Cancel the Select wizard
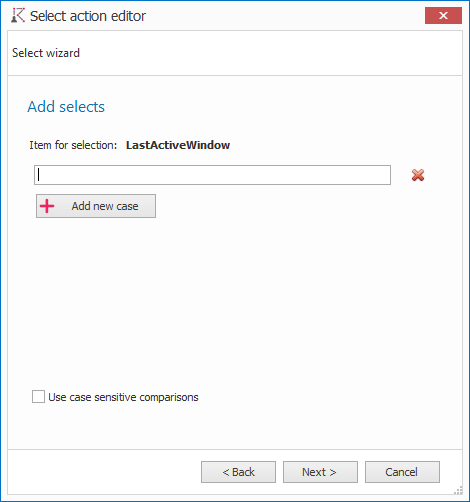Screen dimensions: 470x502 click(402, 472)
